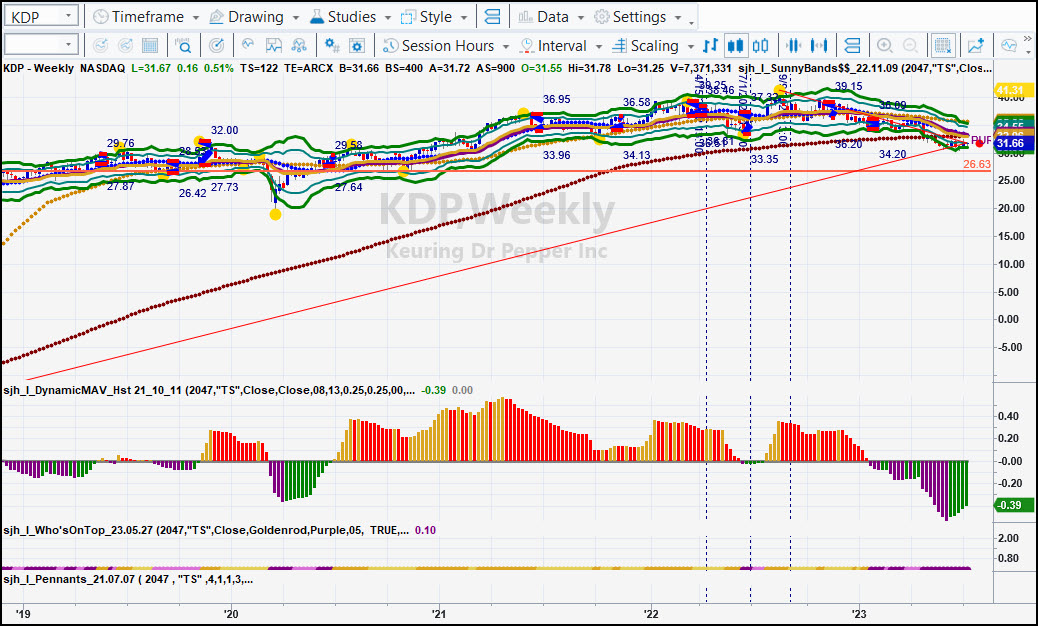Click the stacked-panels icon in second toolbar
This screenshot has width=1038, height=626.
[x=853, y=46]
